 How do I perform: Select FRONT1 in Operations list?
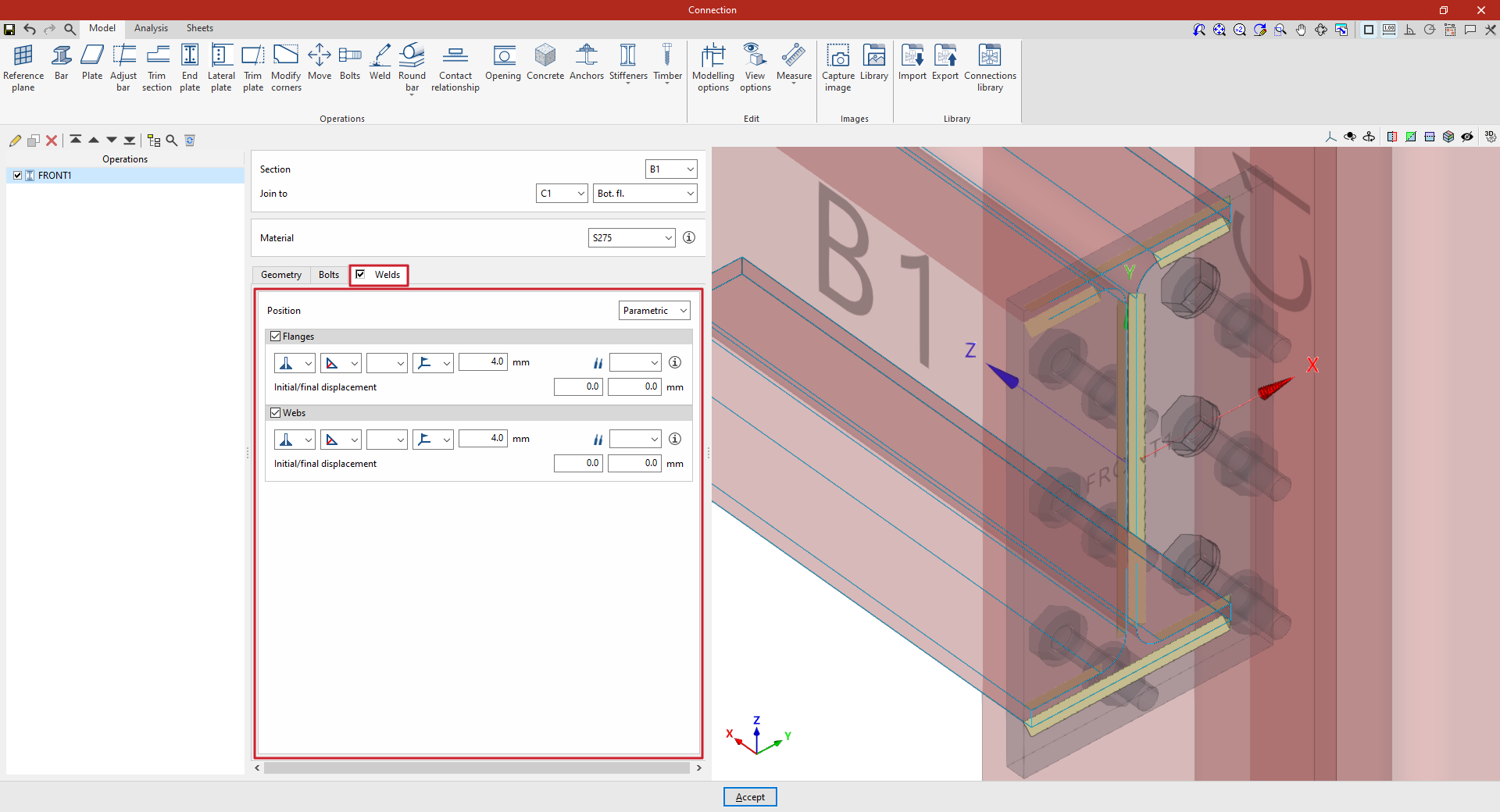(x=125, y=176)
